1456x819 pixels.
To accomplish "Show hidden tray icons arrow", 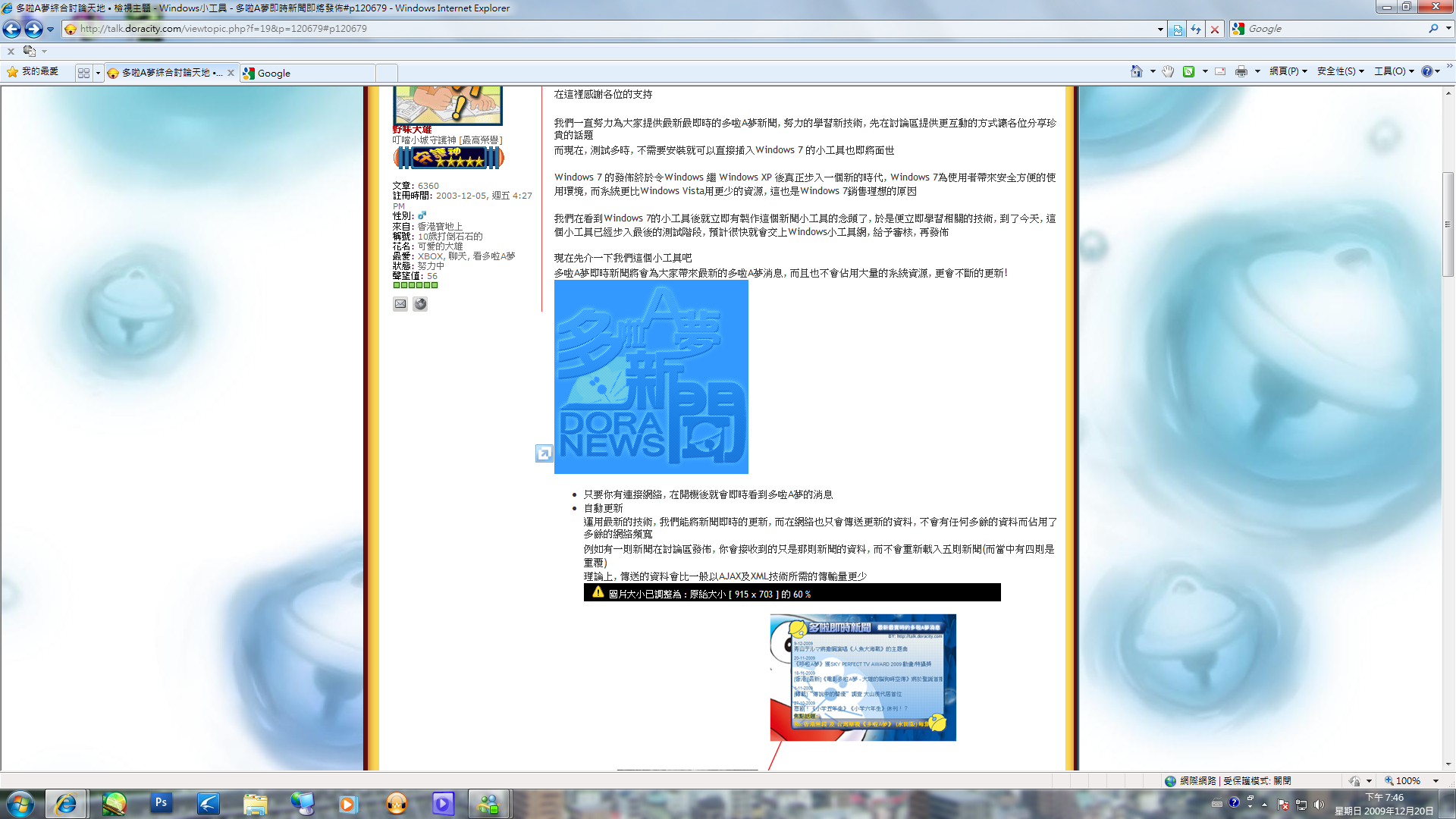I will (x=1264, y=805).
